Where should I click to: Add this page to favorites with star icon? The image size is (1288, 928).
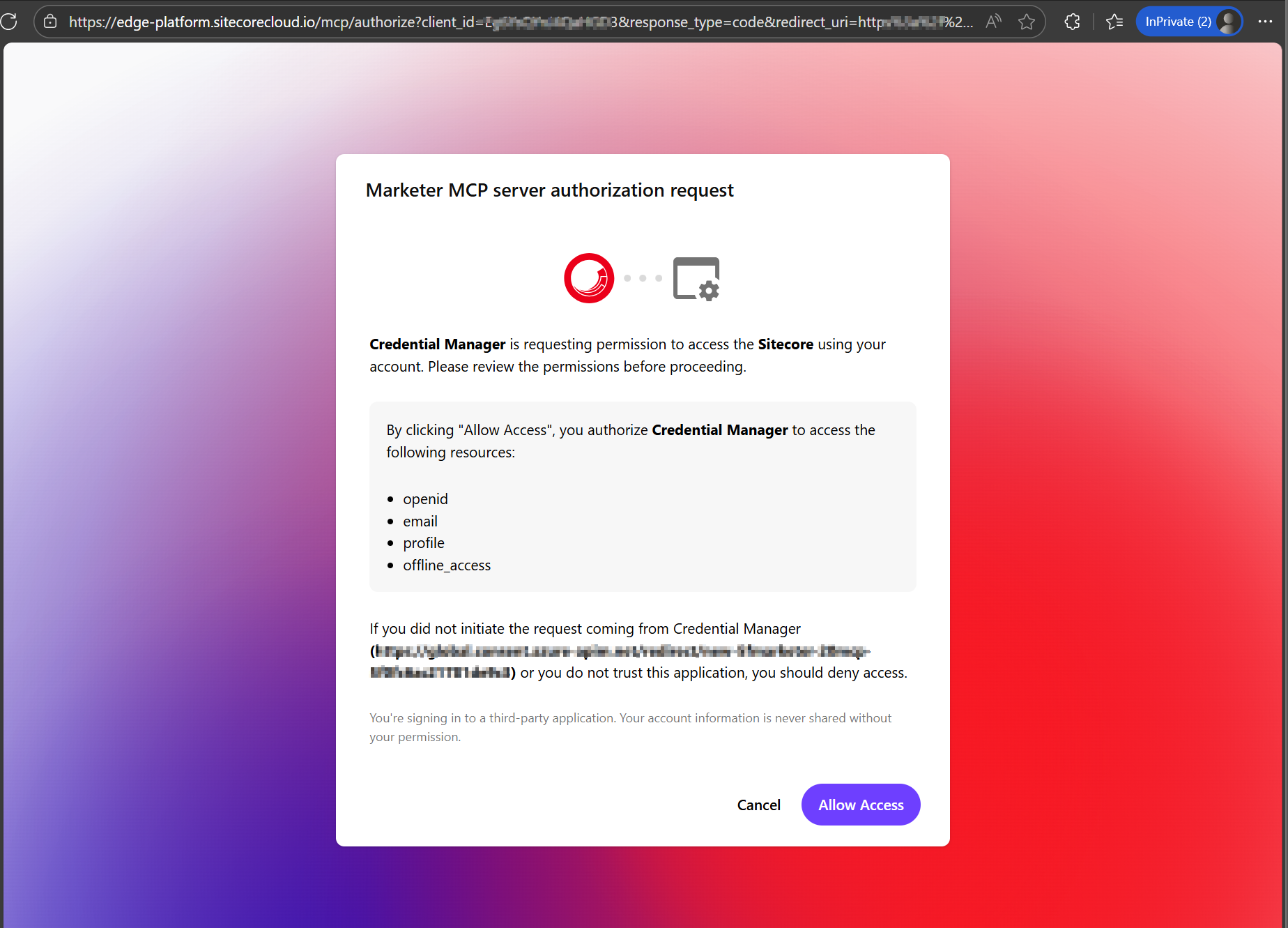click(x=1026, y=22)
